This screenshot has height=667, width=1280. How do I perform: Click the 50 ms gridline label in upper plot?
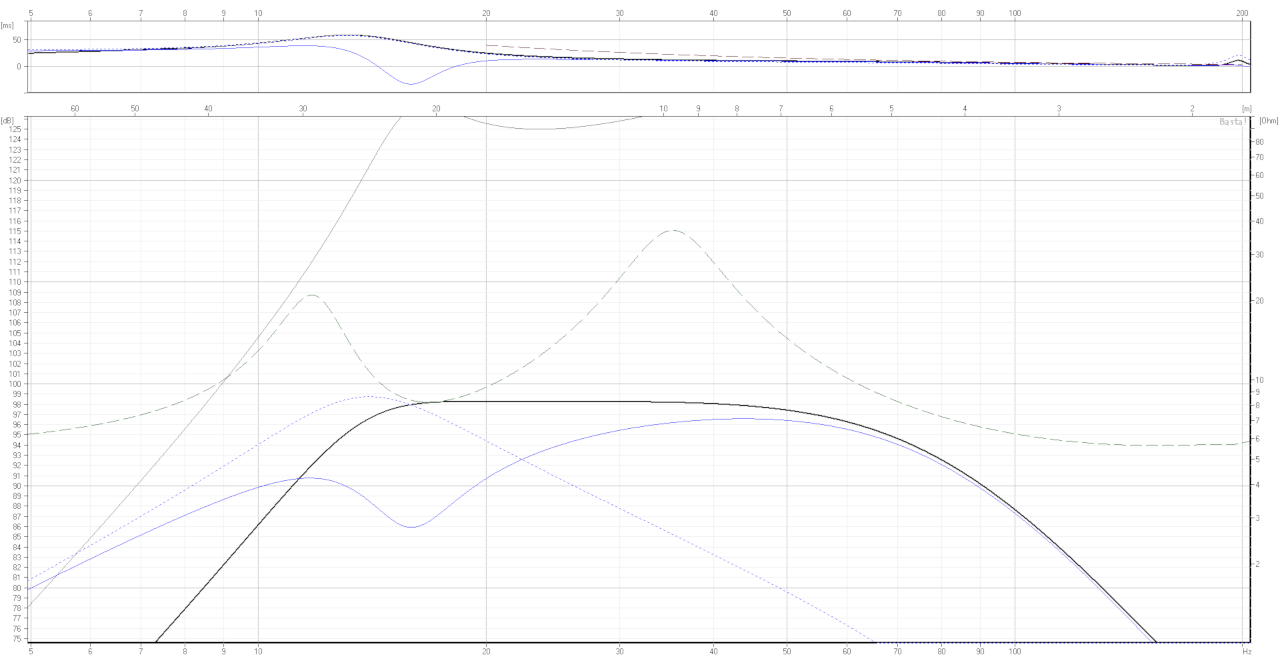coord(18,41)
